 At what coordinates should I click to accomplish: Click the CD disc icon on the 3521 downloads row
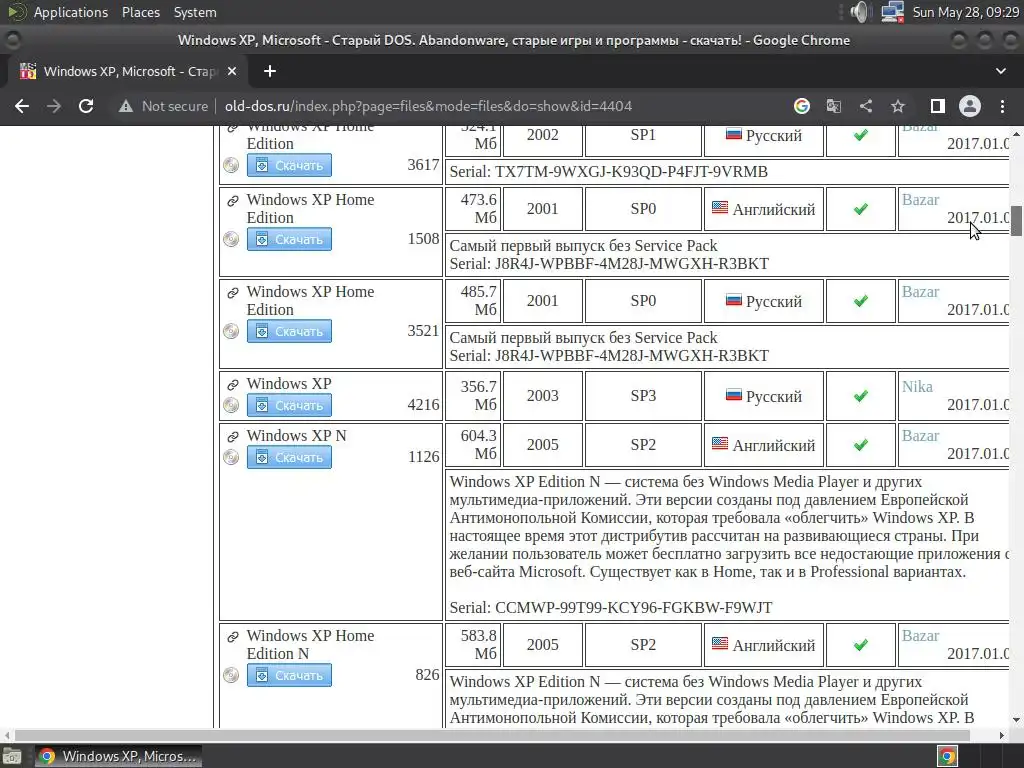point(231,331)
